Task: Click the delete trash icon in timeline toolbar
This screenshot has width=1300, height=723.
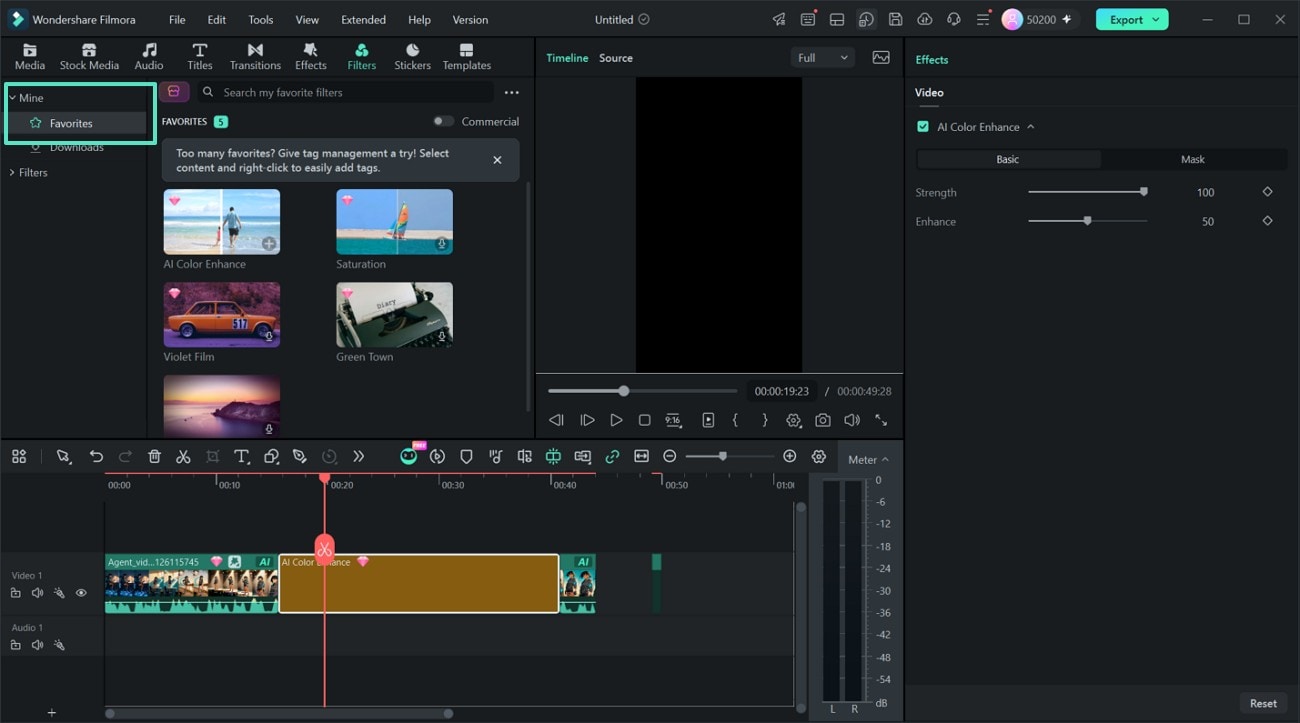Action: pyautogui.click(x=154, y=457)
